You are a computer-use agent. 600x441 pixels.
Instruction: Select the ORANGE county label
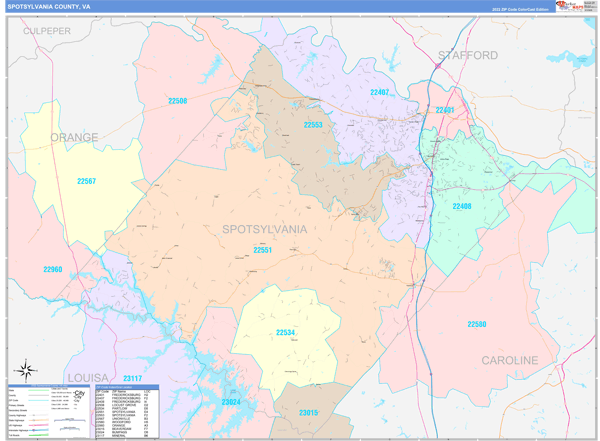pyautogui.click(x=74, y=137)
